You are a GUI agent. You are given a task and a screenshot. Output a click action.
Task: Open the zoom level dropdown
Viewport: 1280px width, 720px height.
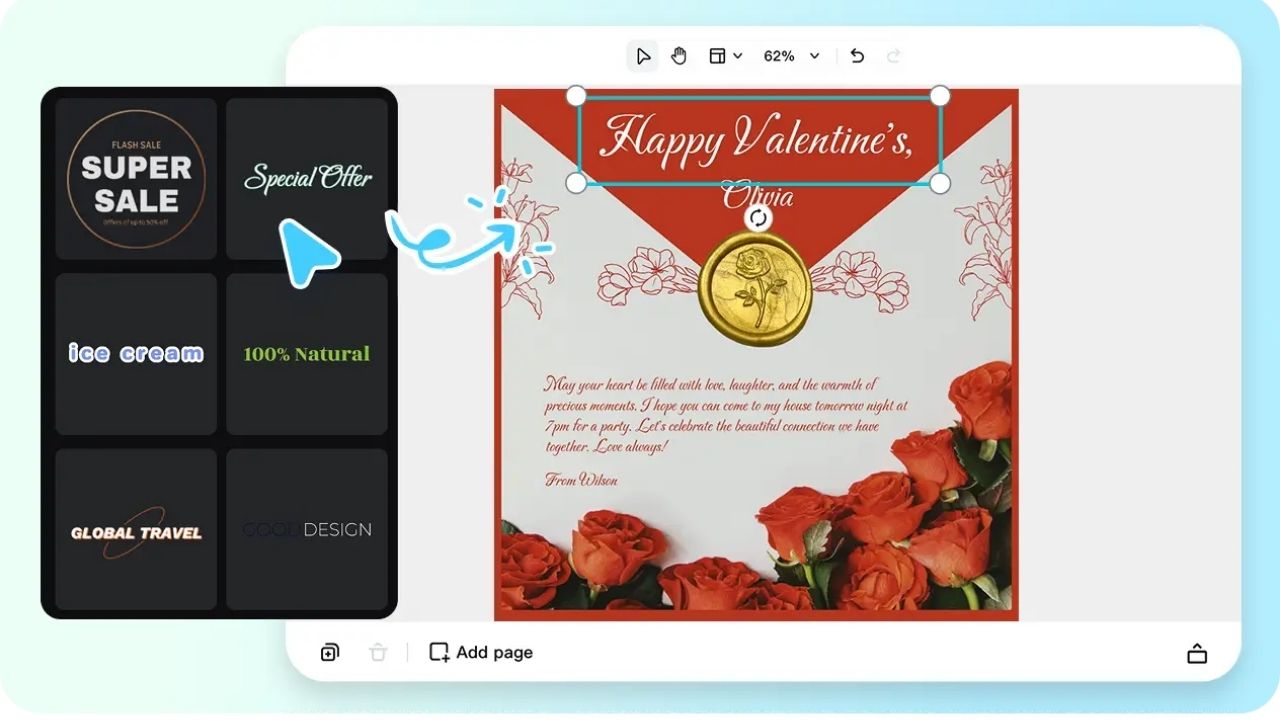790,56
